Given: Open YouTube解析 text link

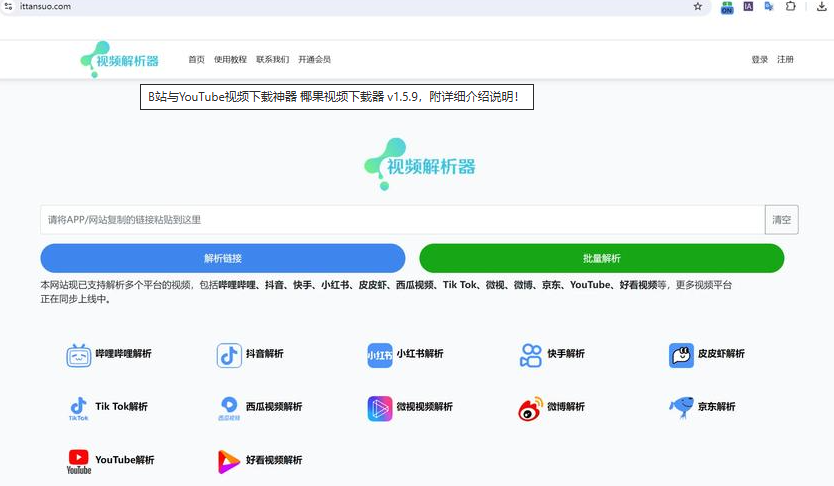Looking at the screenshot, I should coord(124,460).
